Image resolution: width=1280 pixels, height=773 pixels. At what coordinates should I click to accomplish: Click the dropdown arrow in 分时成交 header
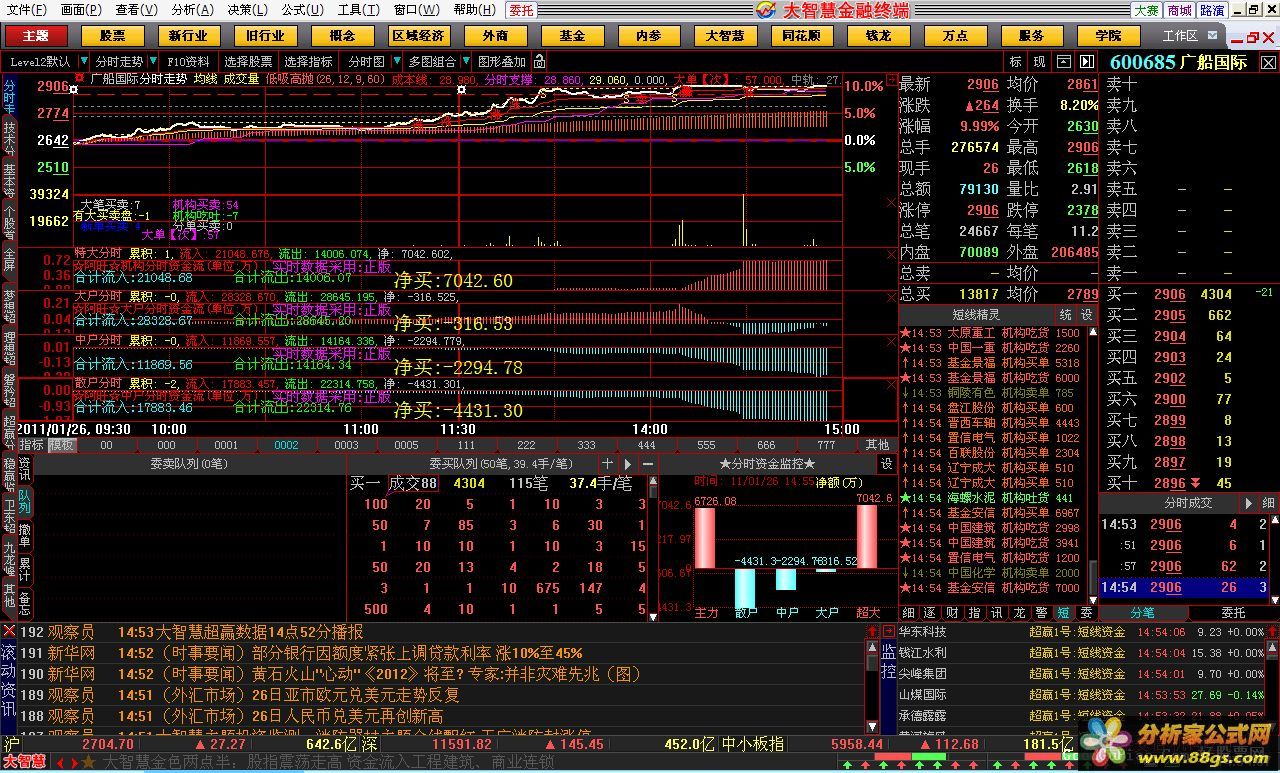pos(1247,503)
